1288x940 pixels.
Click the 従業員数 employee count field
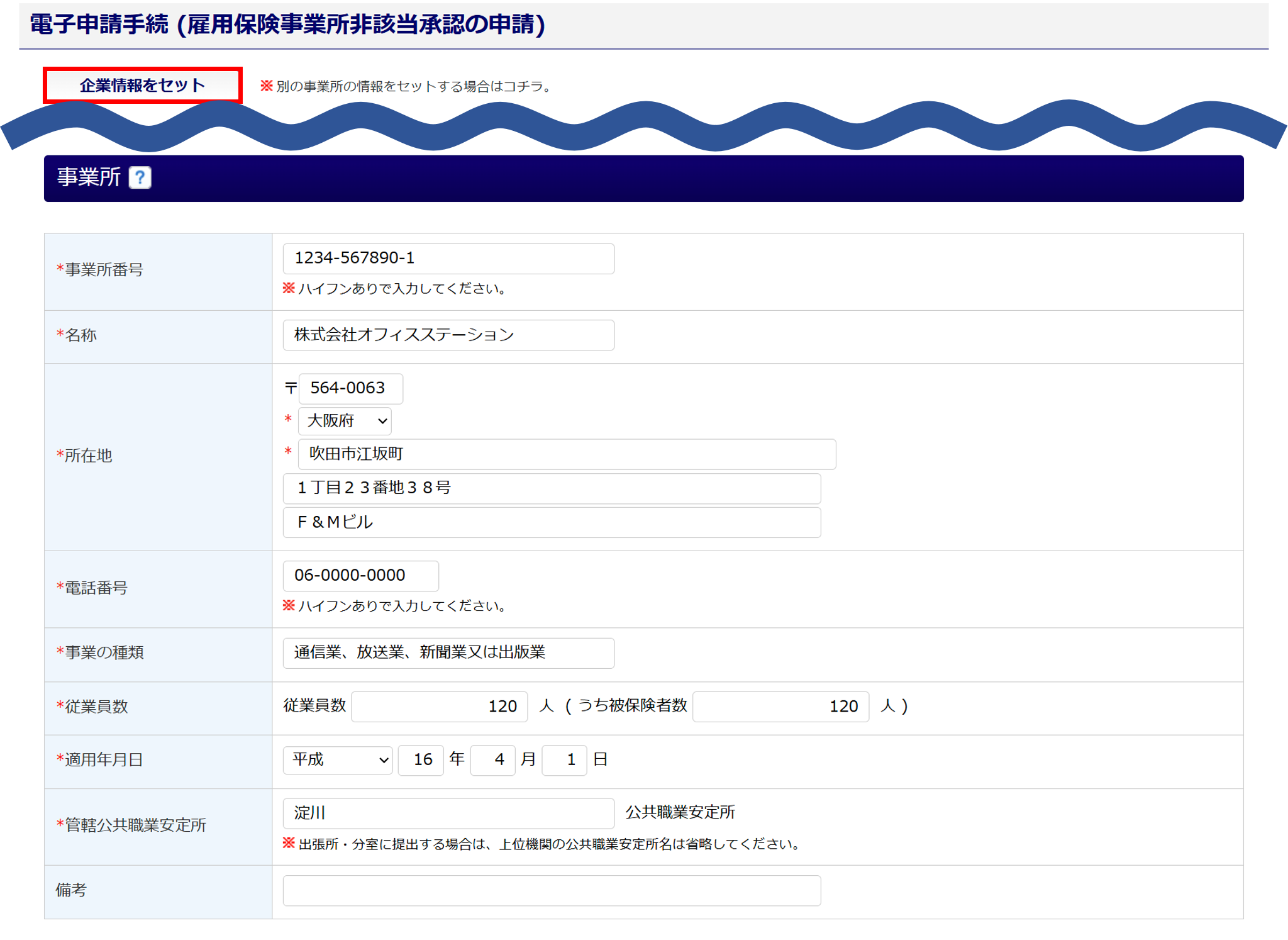click(439, 707)
